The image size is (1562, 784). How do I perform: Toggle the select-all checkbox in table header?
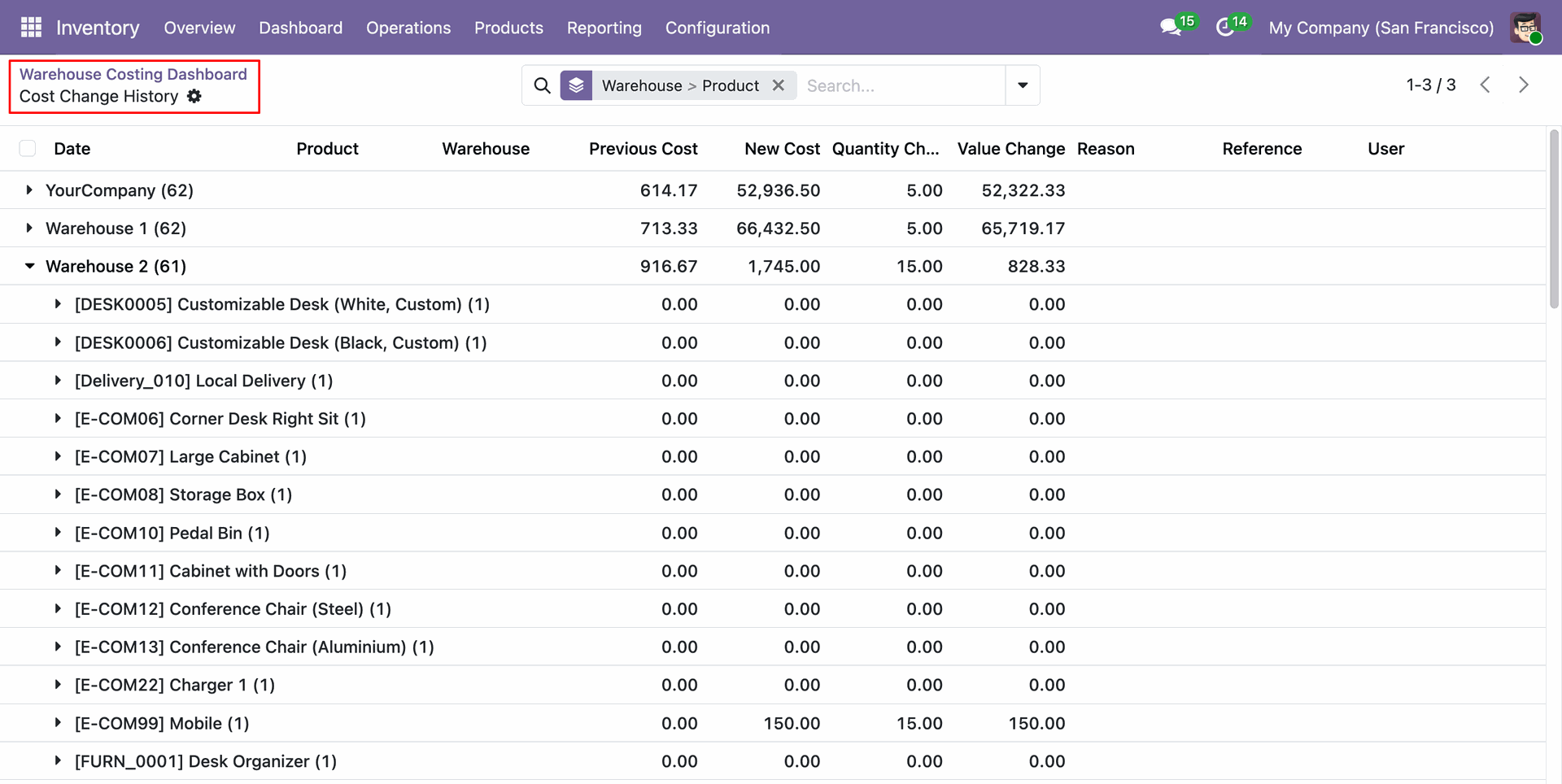(28, 148)
